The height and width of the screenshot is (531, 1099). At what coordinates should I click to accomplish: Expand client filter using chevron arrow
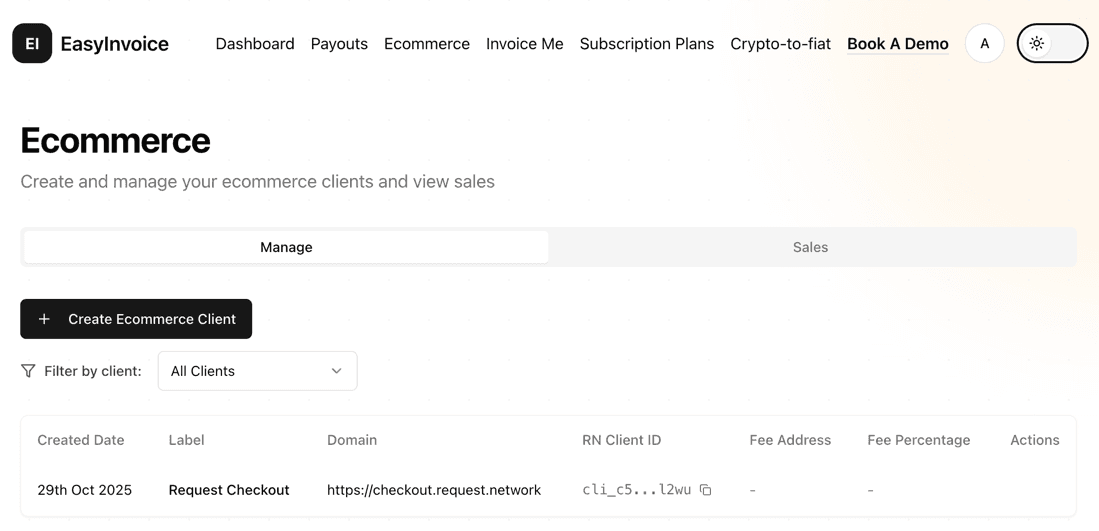coord(337,371)
